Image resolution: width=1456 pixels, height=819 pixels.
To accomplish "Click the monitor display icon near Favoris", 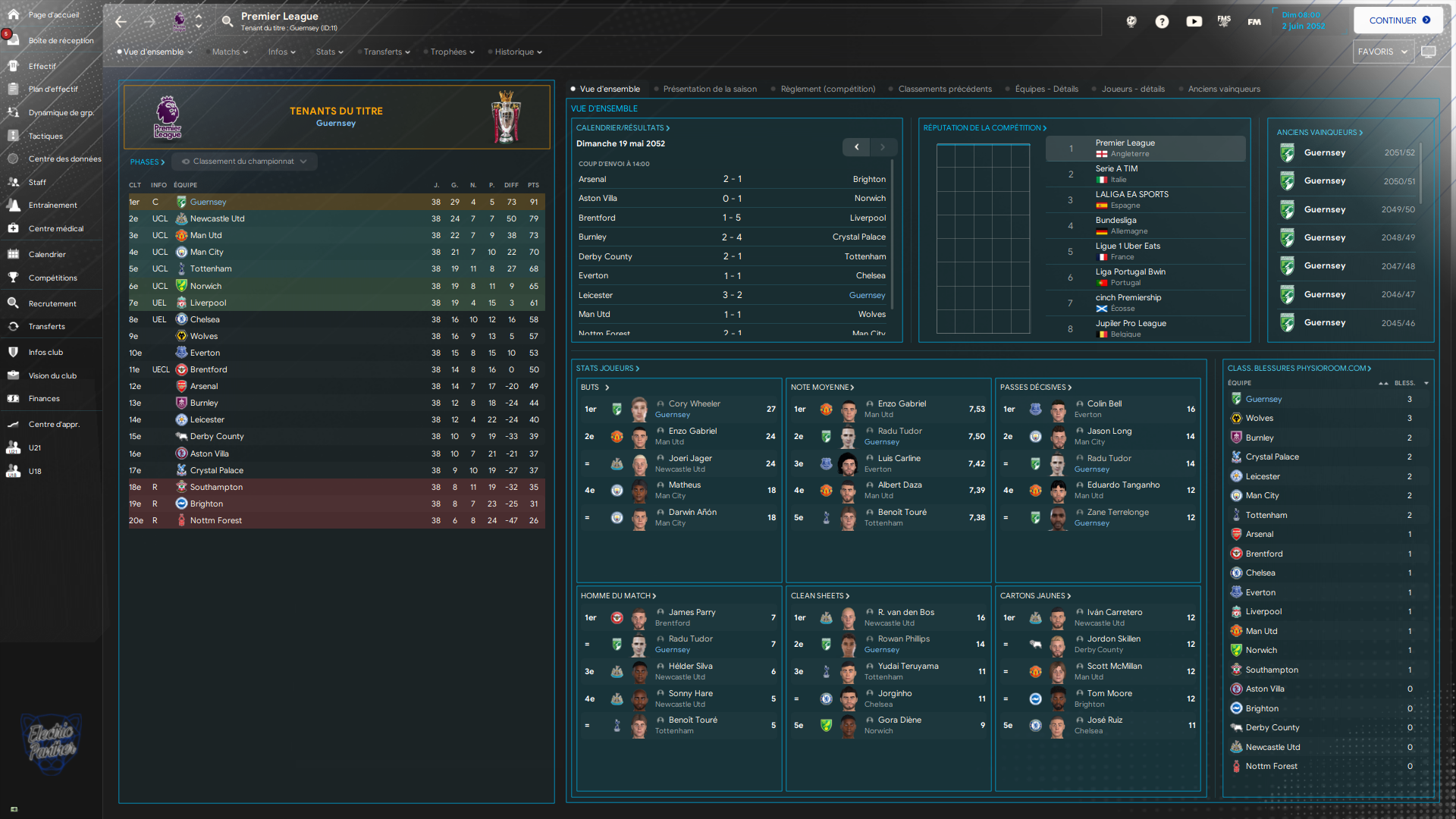I will [x=1428, y=52].
